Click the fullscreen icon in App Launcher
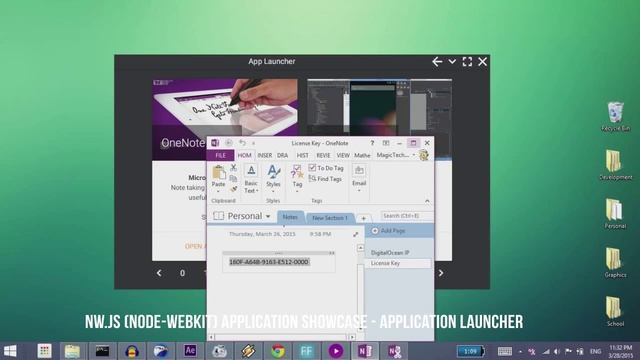This screenshot has height=360, width=640. pos(467,62)
